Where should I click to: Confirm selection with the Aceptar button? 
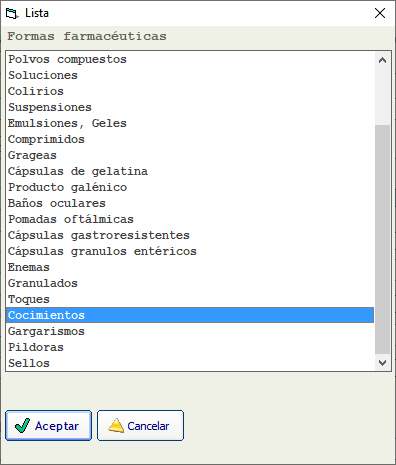pyautogui.click(x=48, y=426)
